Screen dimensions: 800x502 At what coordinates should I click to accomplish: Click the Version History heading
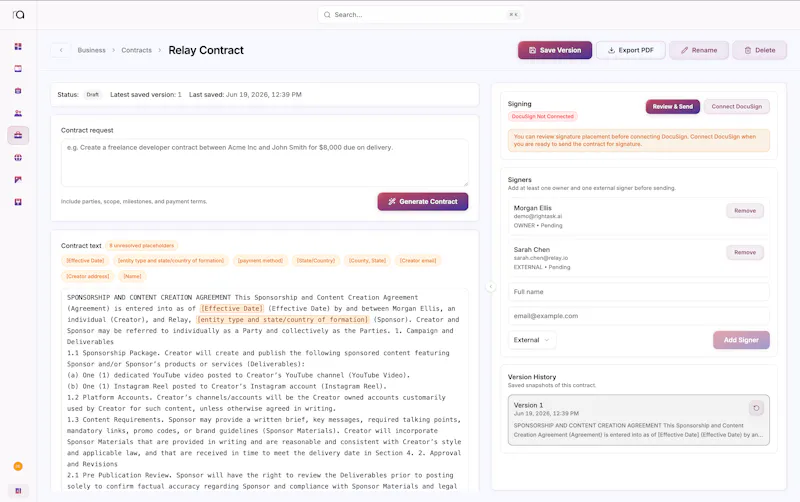coord(532,377)
